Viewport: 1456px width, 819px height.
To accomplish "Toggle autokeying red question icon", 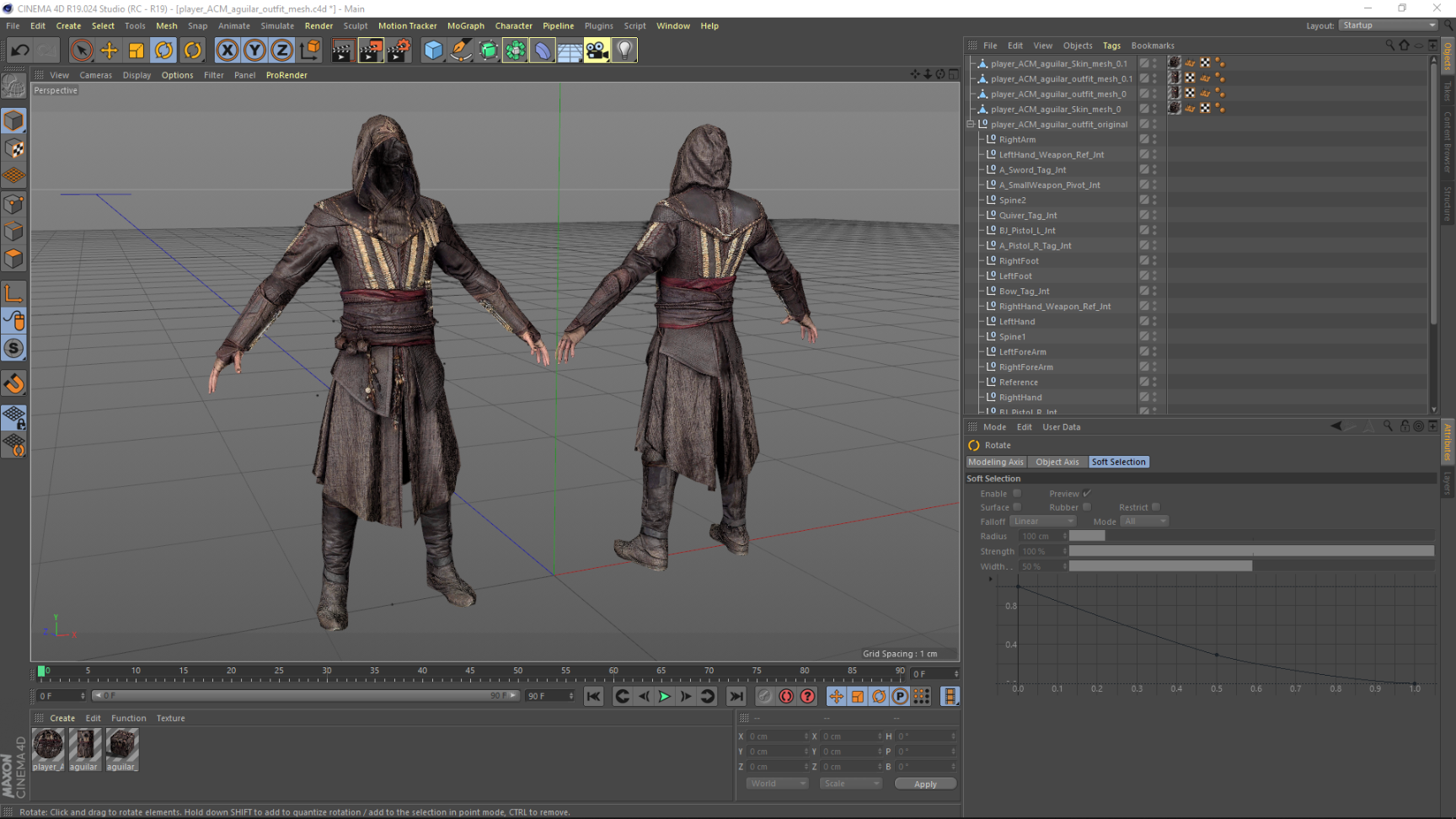I will click(807, 696).
